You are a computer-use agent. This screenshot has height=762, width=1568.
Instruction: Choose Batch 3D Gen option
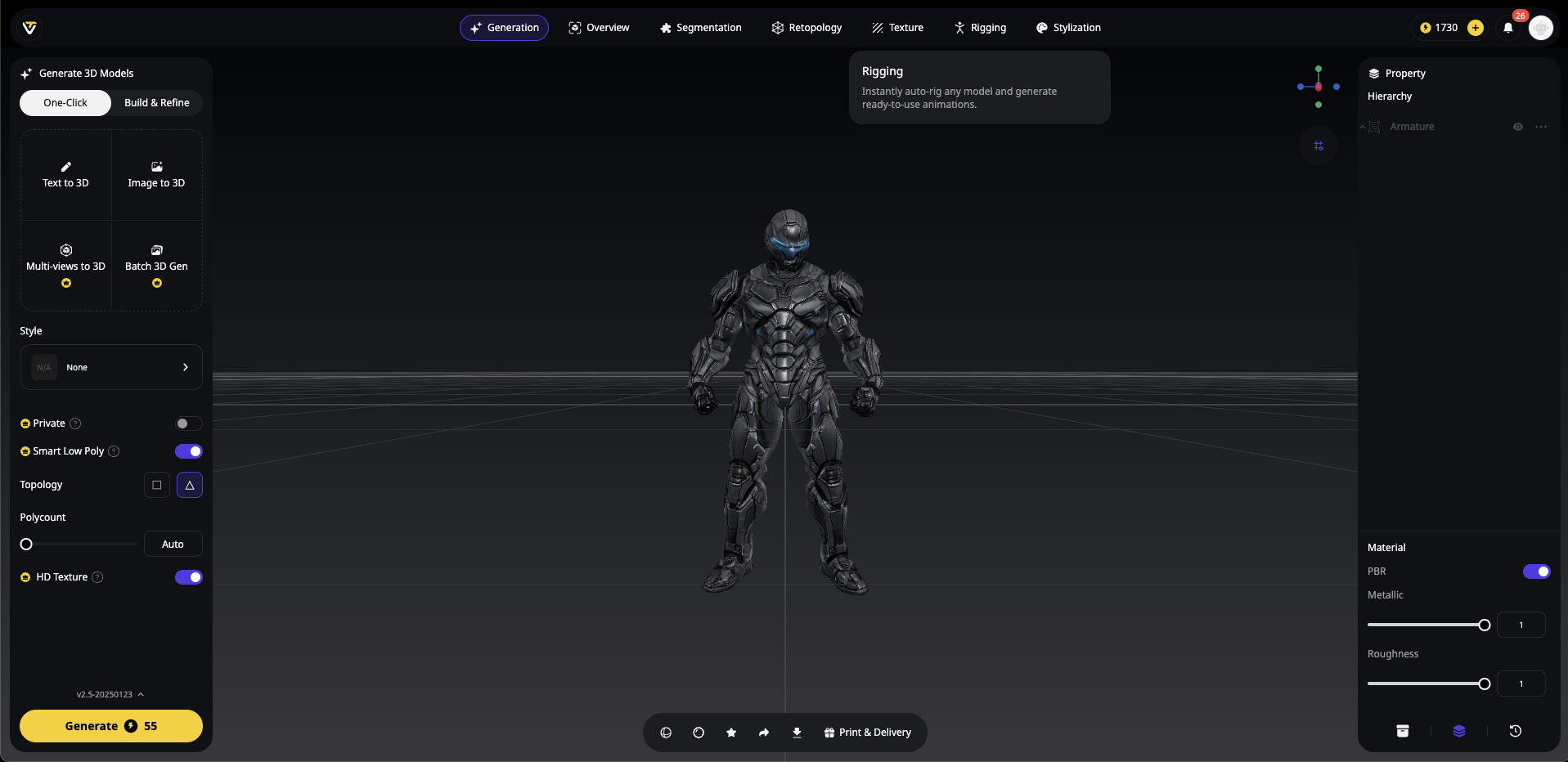point(156,266)
